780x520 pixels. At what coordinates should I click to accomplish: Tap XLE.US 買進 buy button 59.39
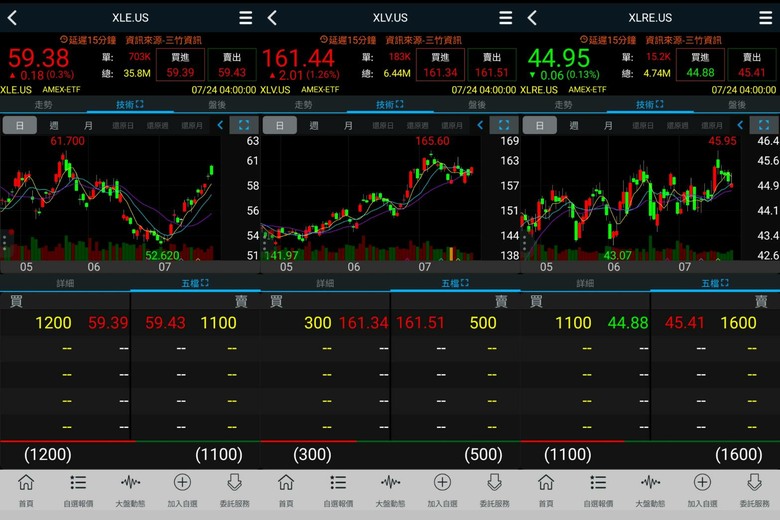(180, 65)
